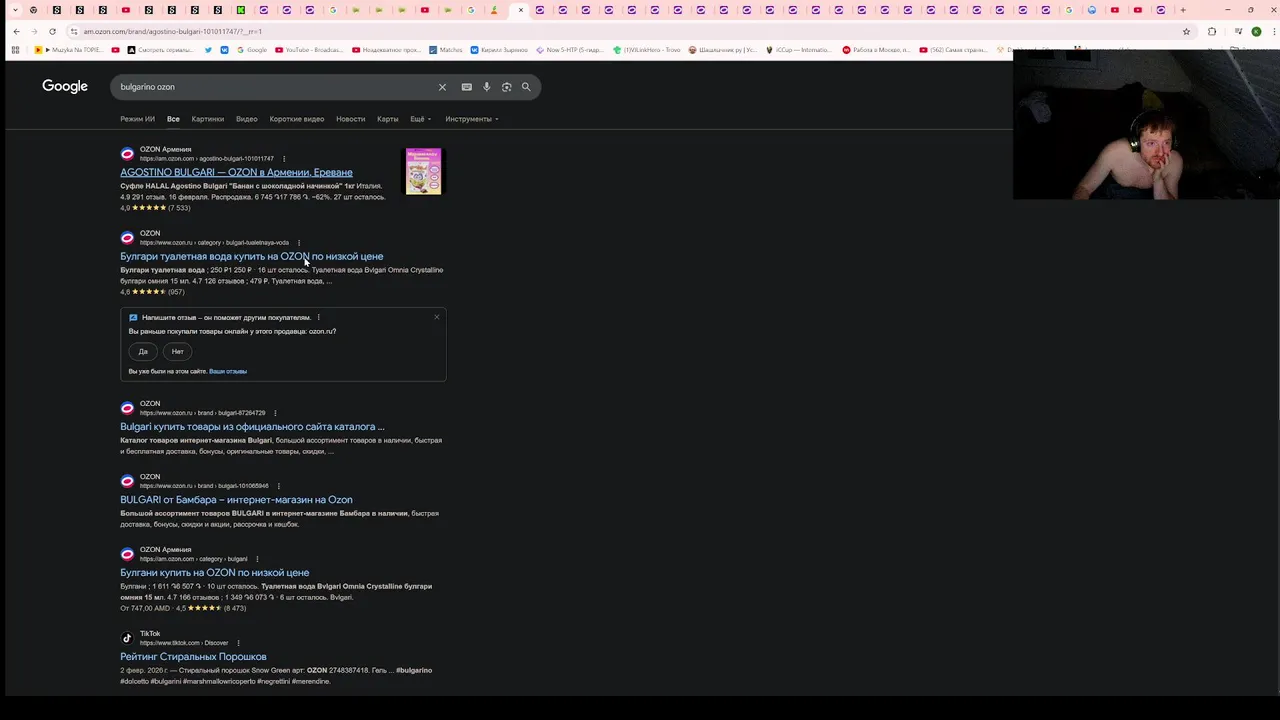This screenshot has width=1280, height=720.
Task: Open AGOSTINO BULGARI — OZON в Армении link
Action: 236,172
